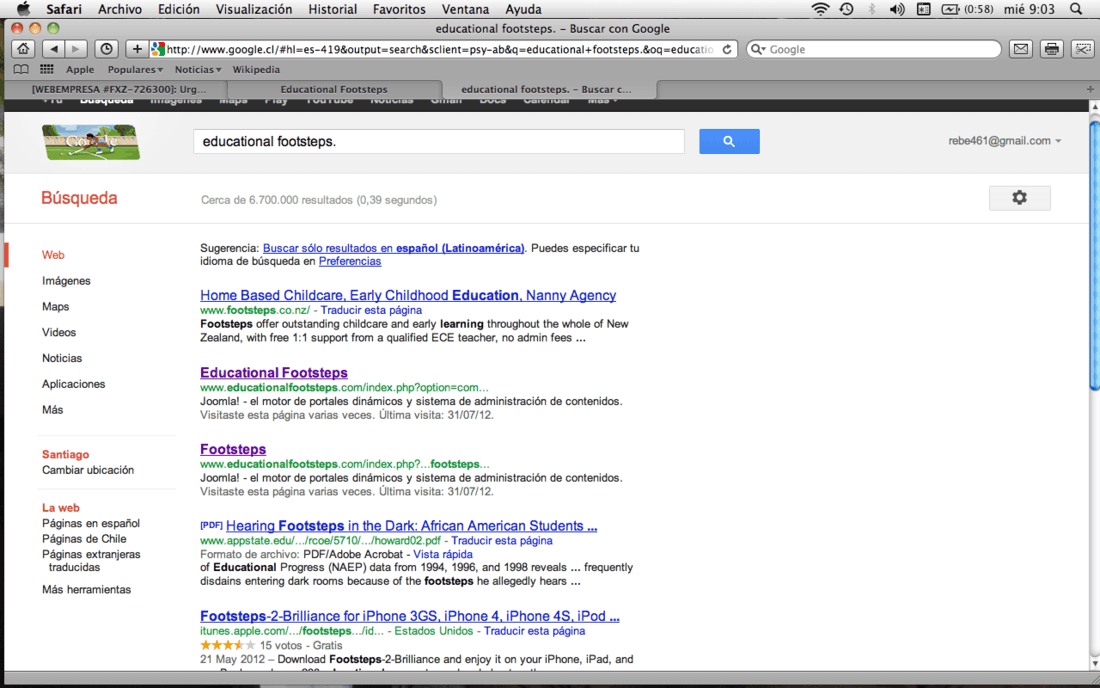Screen dimensions: 1100x688
Task: Click 'Cambiar ubicación' under Santiago
Action: tap(88, 470)
